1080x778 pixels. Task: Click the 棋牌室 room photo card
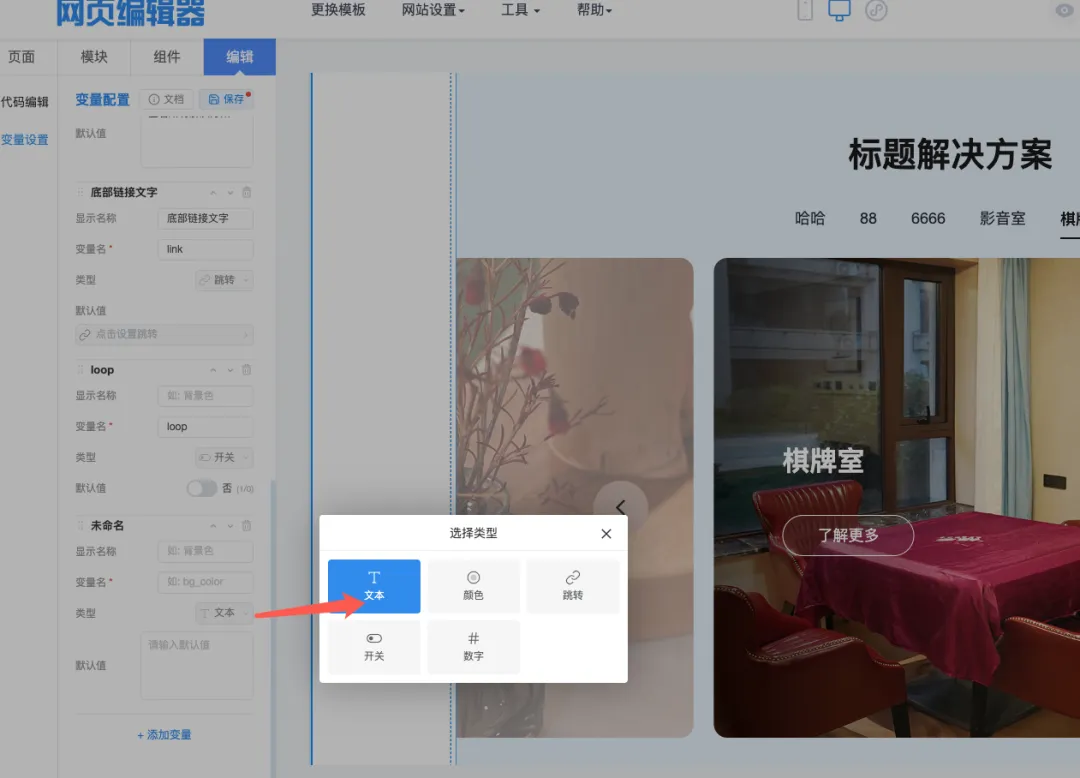coord(897,498)
